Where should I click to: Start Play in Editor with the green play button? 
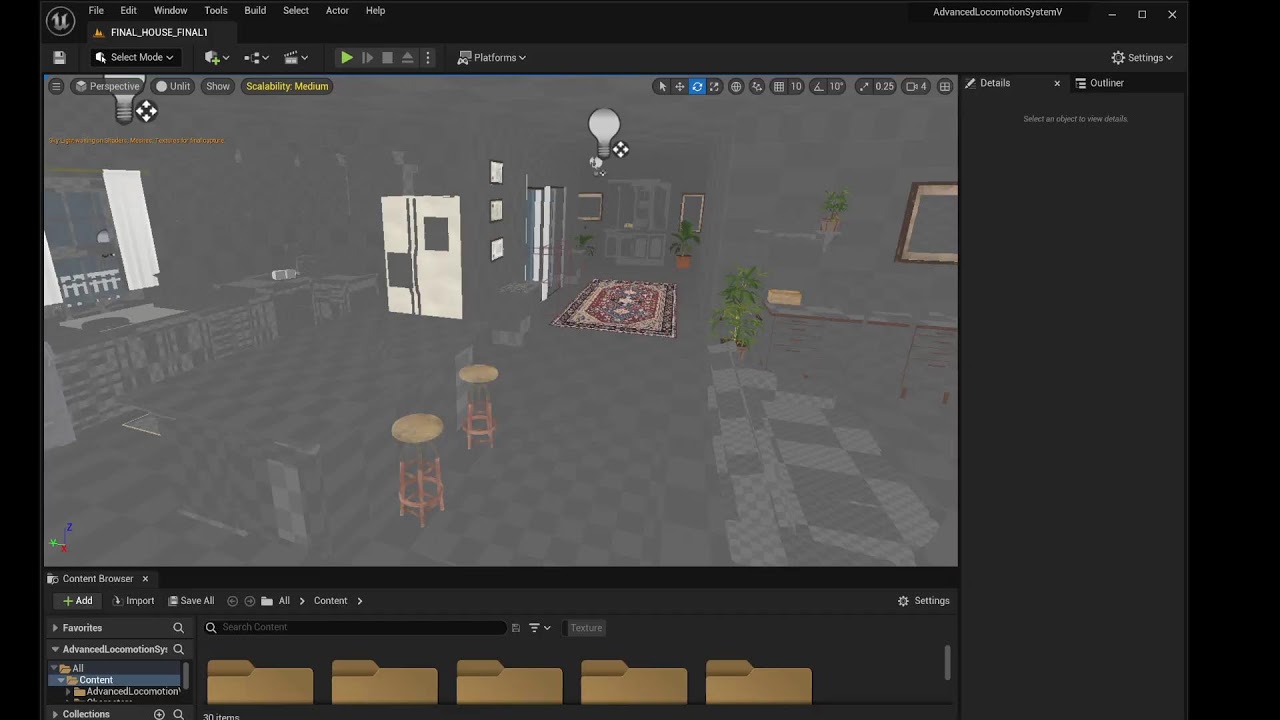pyautogui.click(x=346, y=58)
